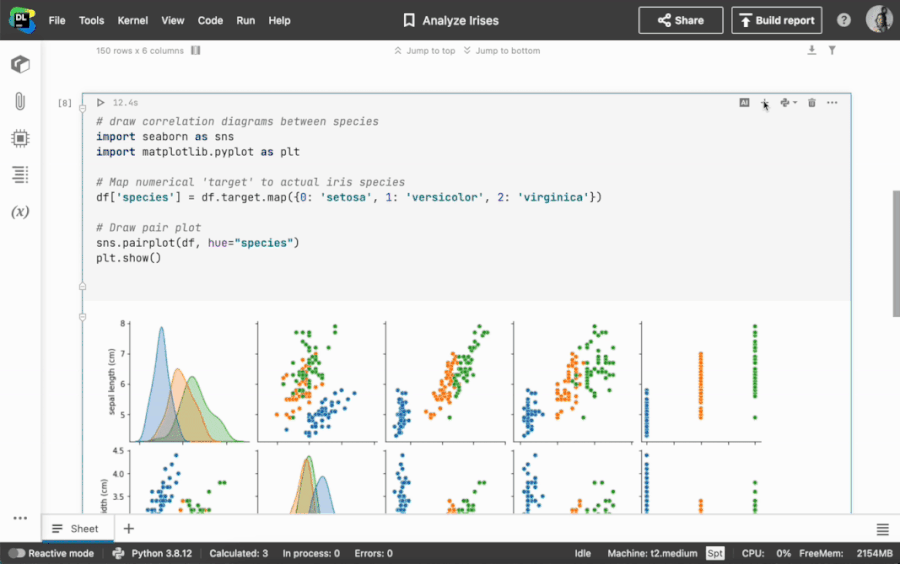Open the help question mark icon

pyautogui.click(x=844, y=20)
